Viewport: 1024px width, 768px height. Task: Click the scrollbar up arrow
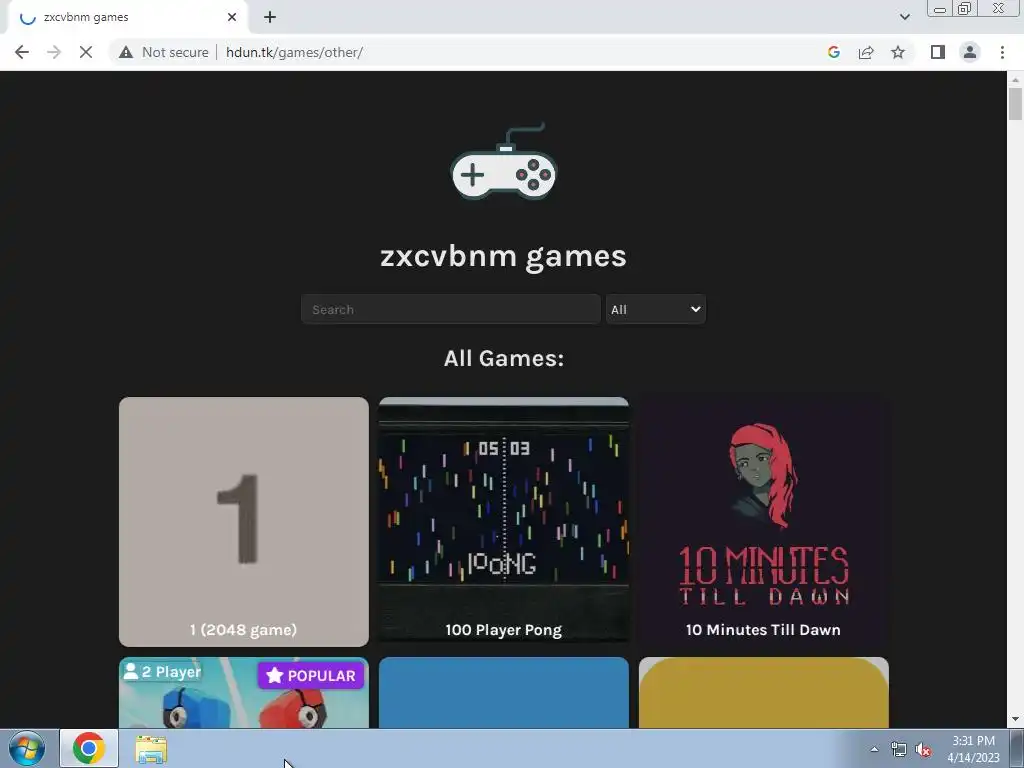1015,80
